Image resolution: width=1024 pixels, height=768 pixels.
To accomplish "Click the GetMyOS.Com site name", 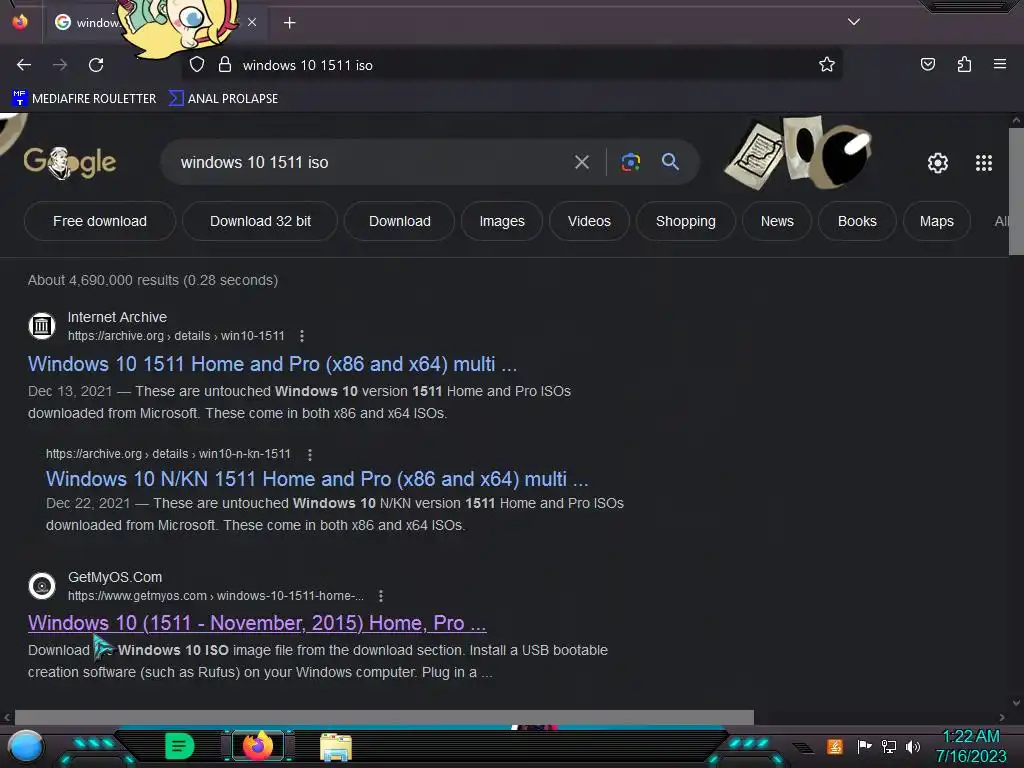I will click(115, 577).
